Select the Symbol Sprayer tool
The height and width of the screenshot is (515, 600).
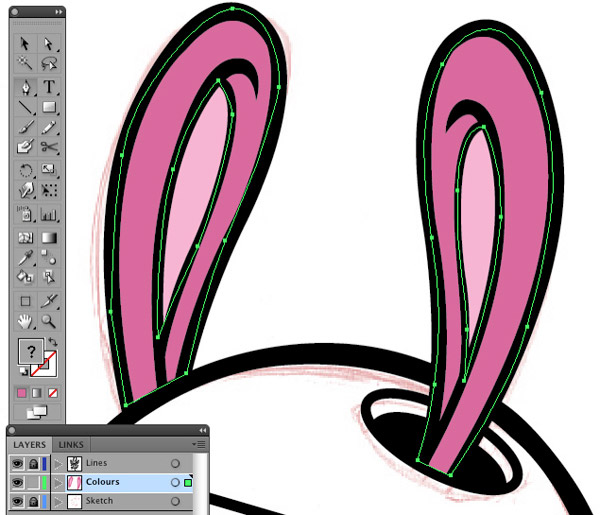click(x=26, y=214)
